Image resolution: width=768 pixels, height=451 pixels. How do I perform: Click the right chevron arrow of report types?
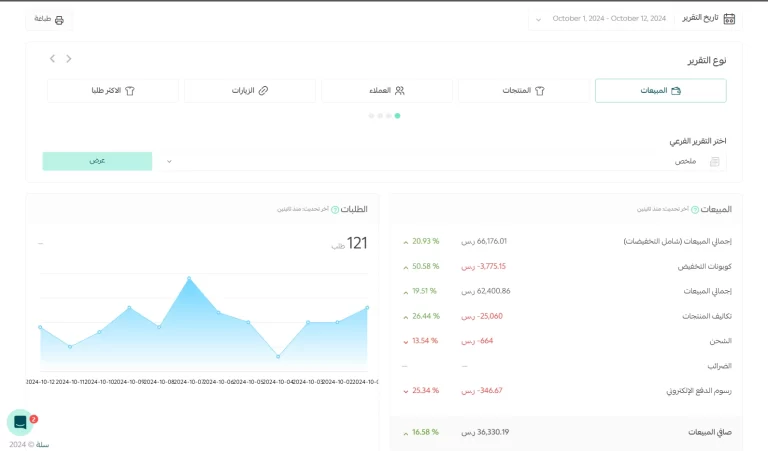click(x=69, y=59)
